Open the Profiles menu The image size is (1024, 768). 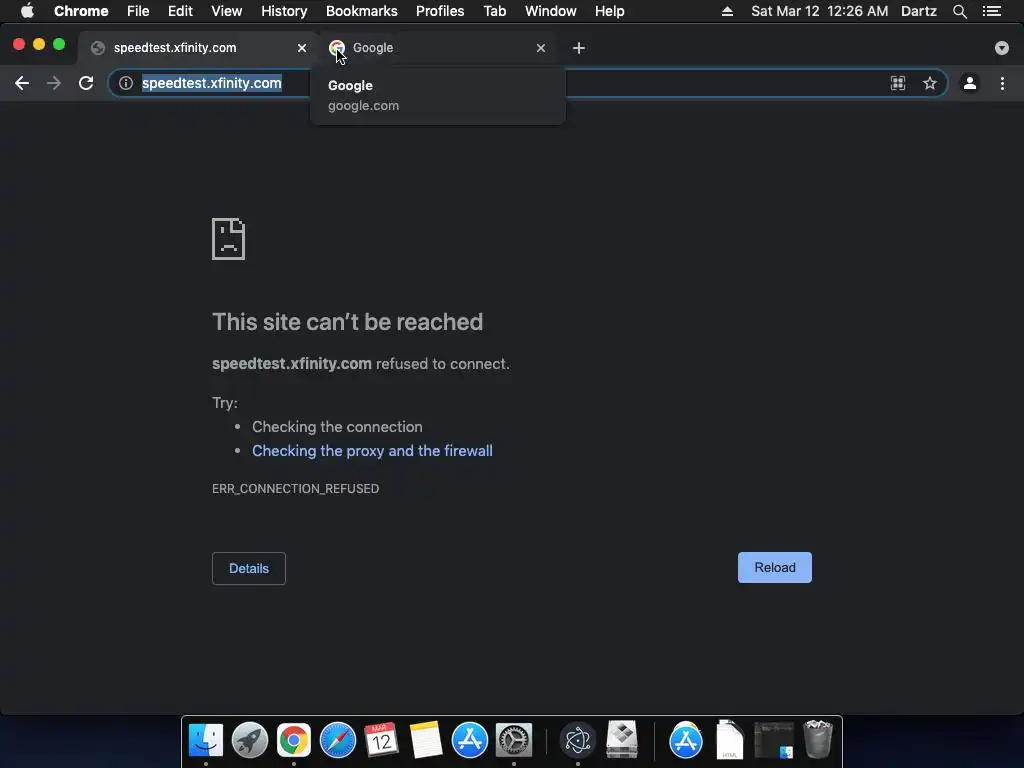coord(440,11)
